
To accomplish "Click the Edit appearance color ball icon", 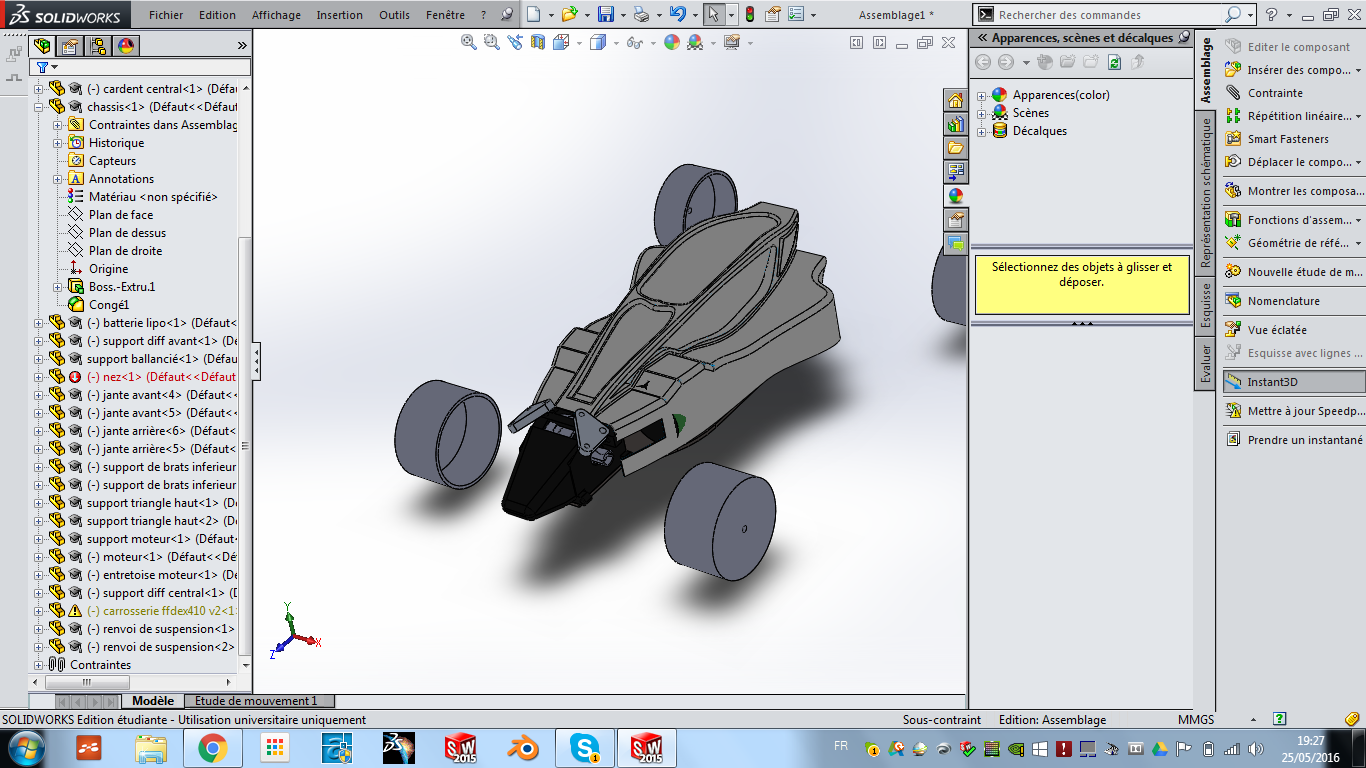I will (x=671, y=42).
